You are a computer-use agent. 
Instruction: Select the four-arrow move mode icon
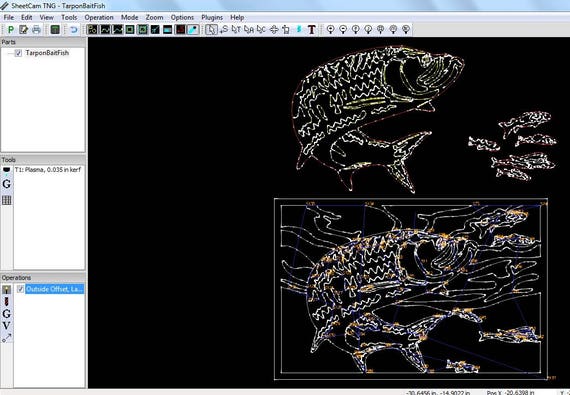[274, 29]
